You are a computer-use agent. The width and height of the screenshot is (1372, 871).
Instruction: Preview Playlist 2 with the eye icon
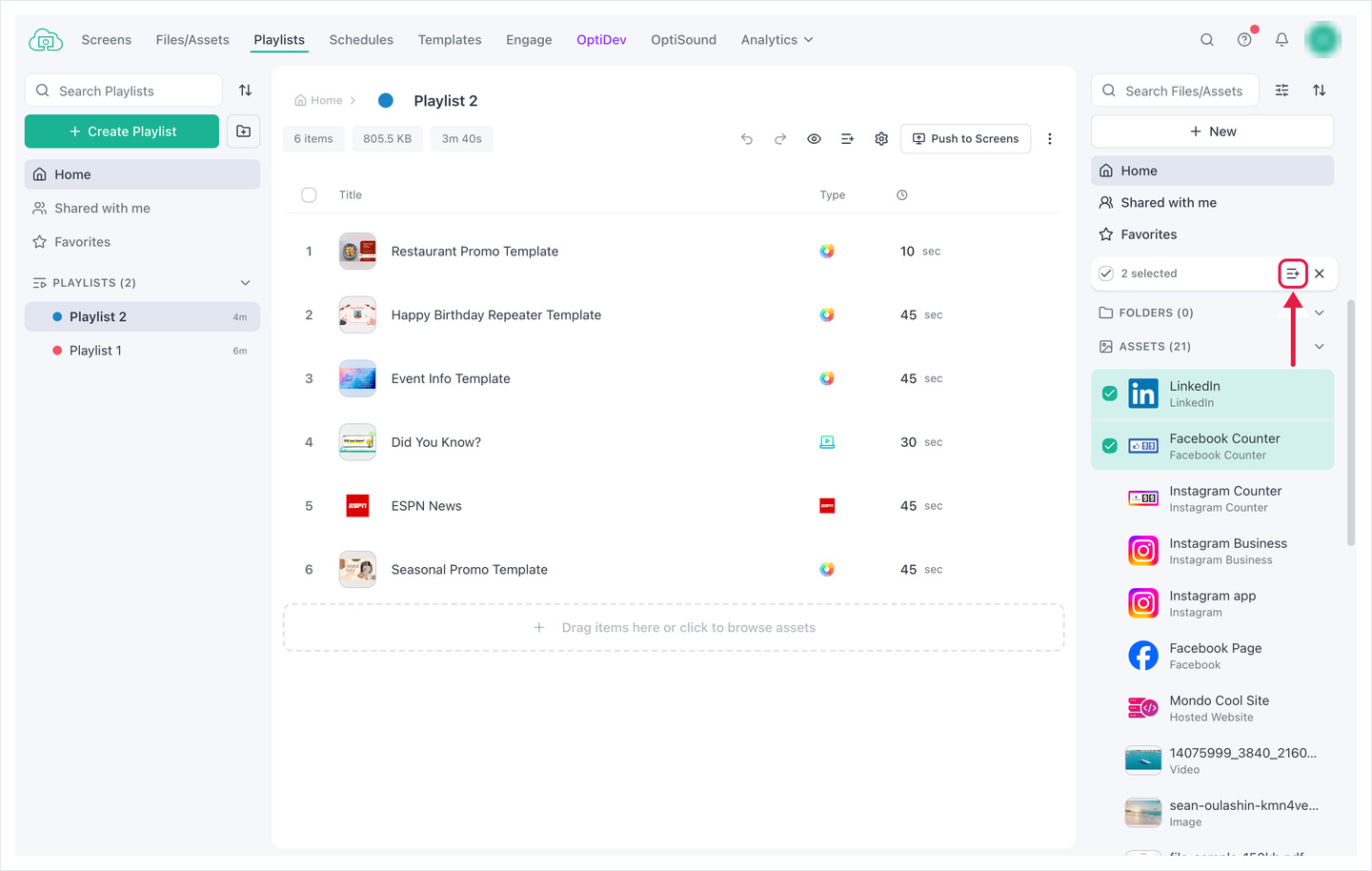[814, 139]
